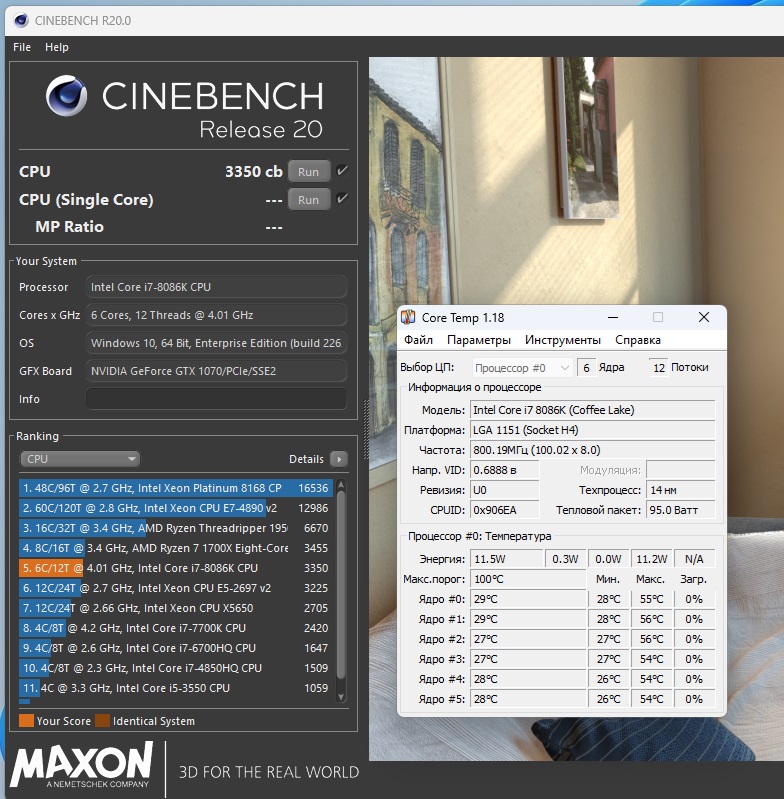The image size is (784, 799).
Task: Click the Потоки count field showing 12
Action: tap(659, 368)
